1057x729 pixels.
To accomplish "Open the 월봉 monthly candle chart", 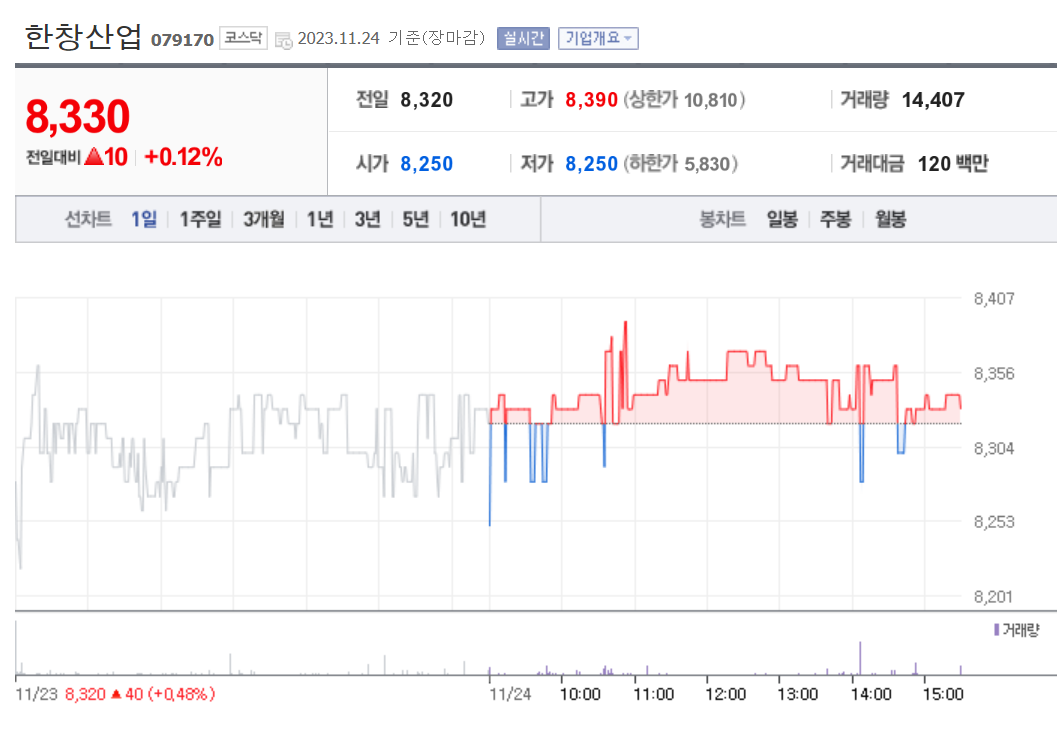I will [890, 219].
